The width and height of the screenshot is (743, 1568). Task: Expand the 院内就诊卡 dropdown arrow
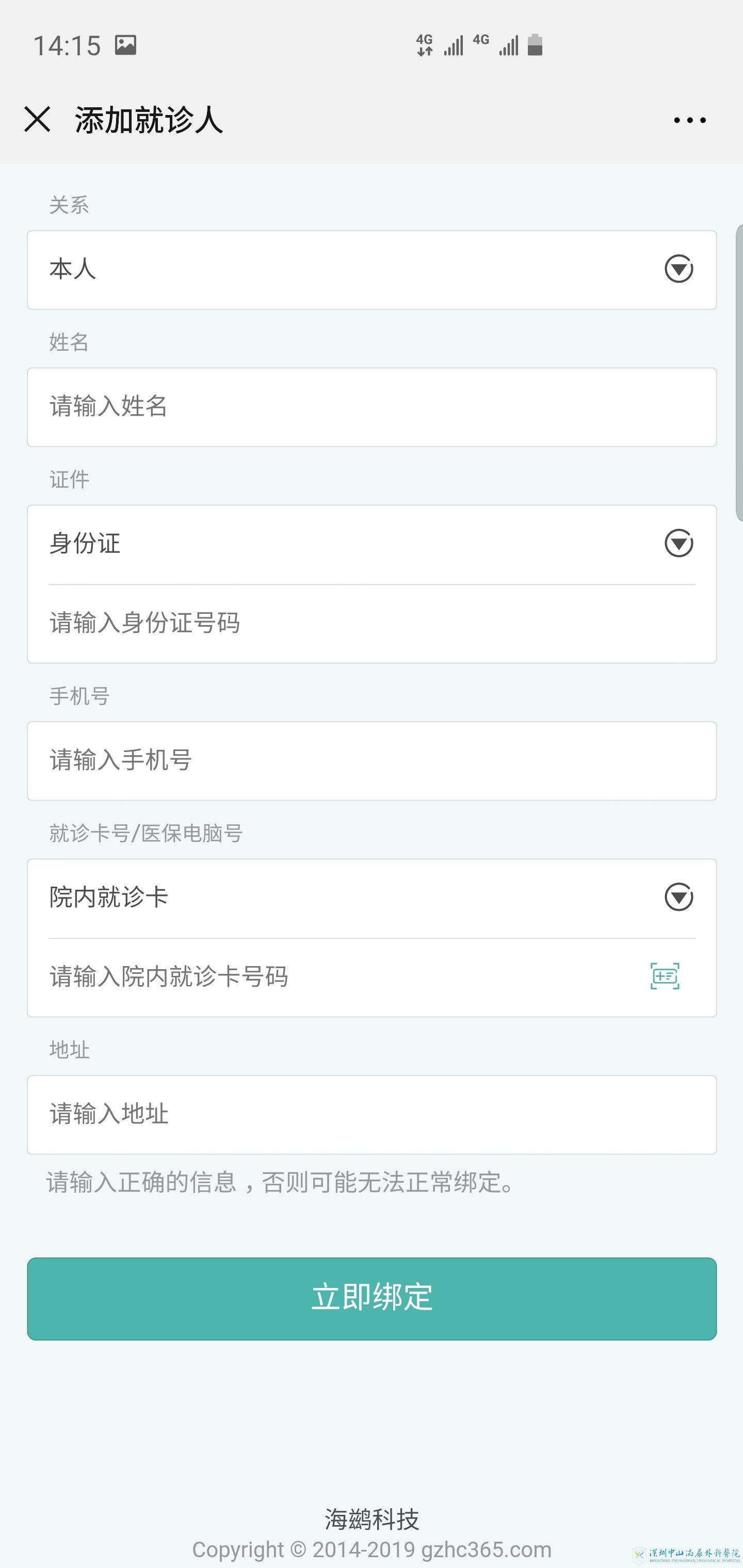click(x=679, y=897)
